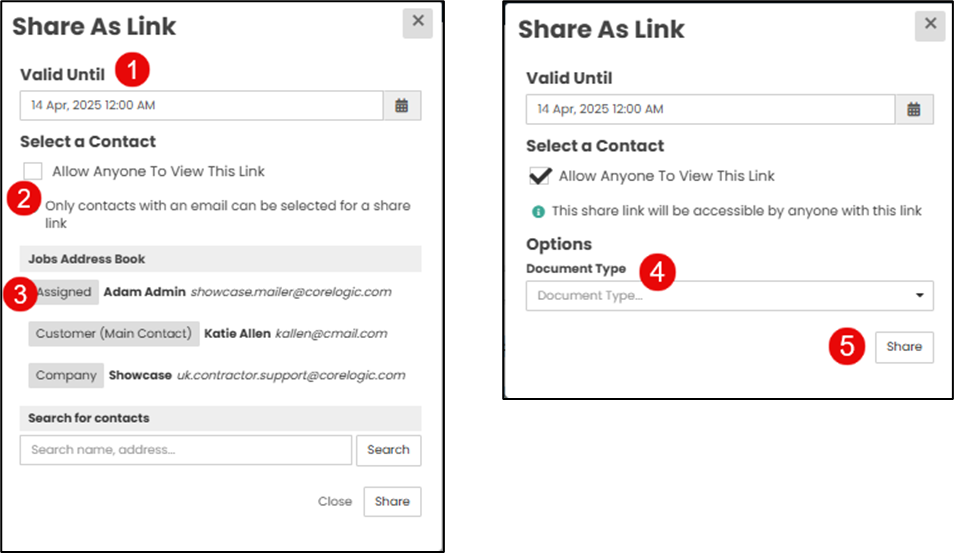954x553 pixels.
Task: Click the Search button
Action: coord(389,450)
